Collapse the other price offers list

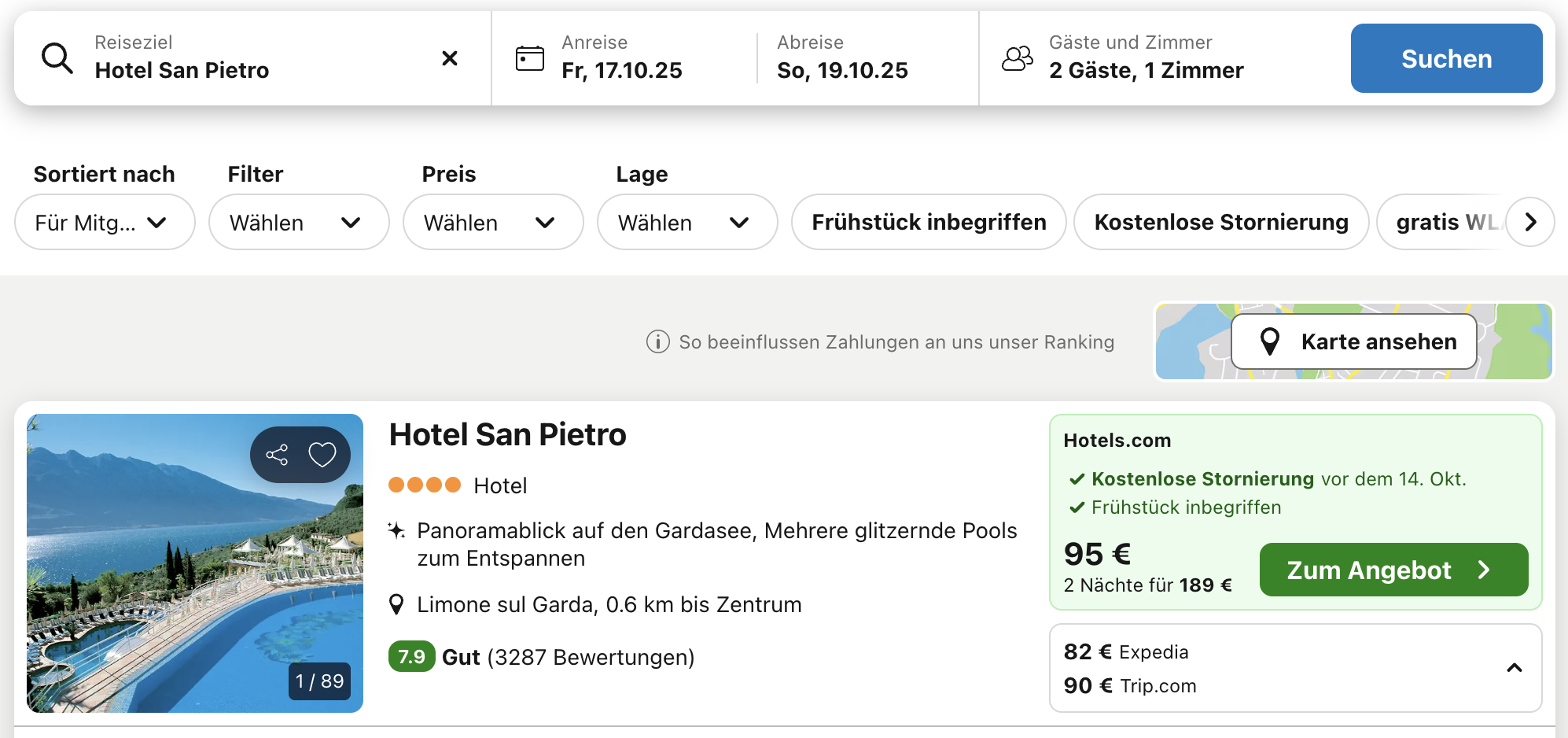tap(1514, 668)
